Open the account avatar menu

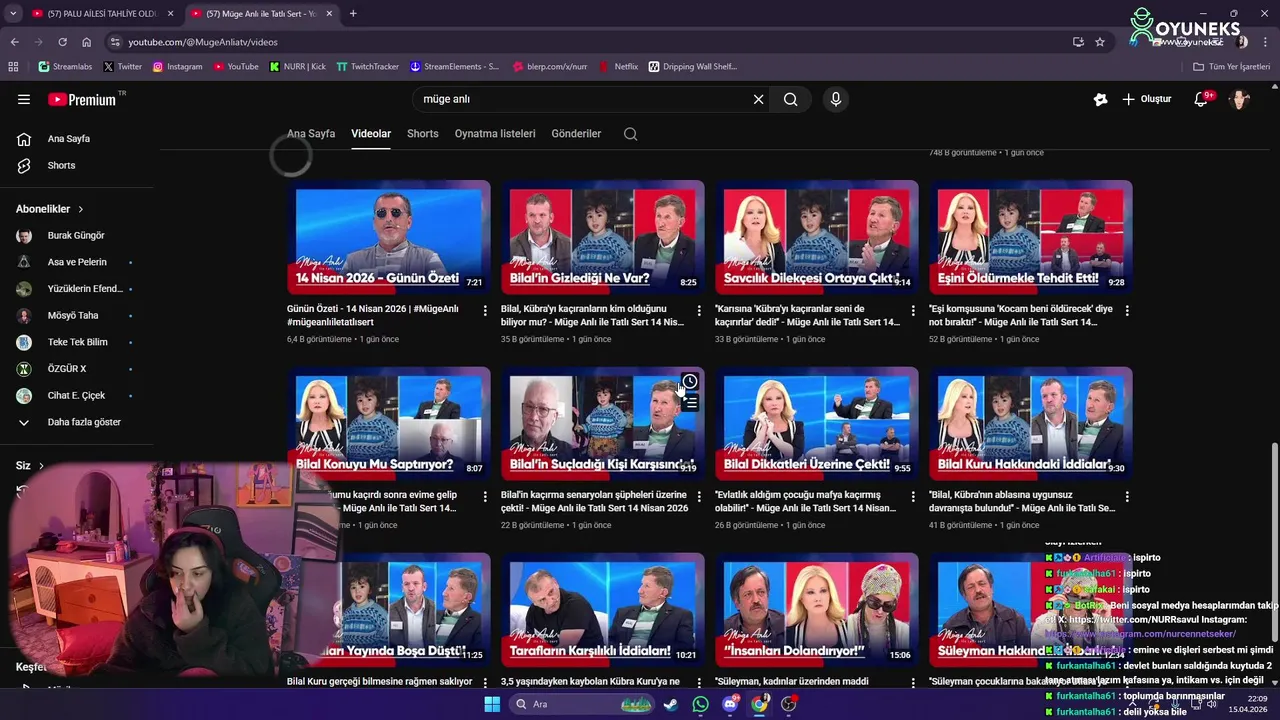1240,99
